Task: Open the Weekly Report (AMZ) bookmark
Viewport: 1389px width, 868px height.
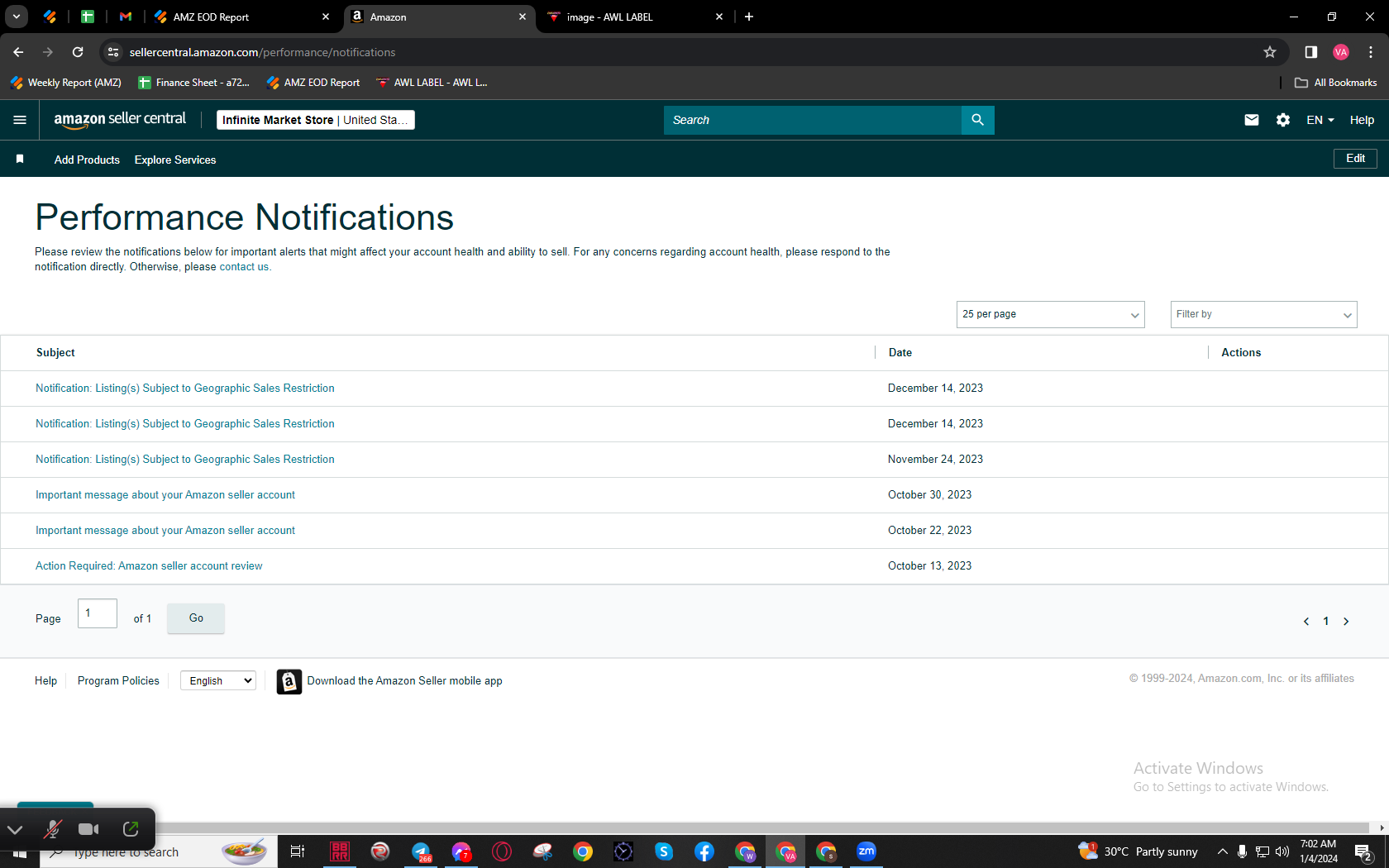Action: tap(66, 83)
